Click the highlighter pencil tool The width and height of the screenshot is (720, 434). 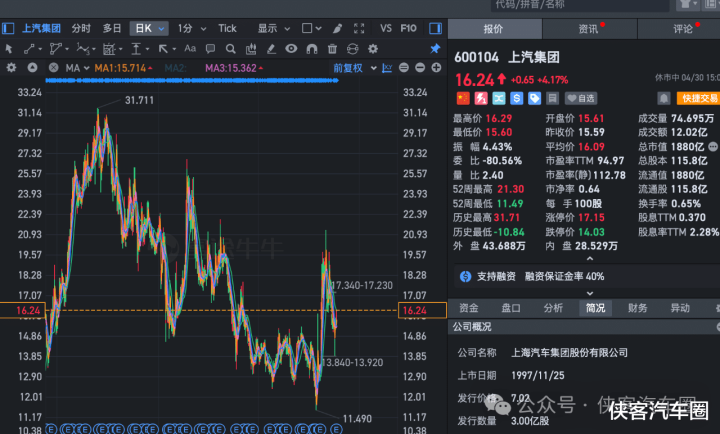[x=271, y=49]
